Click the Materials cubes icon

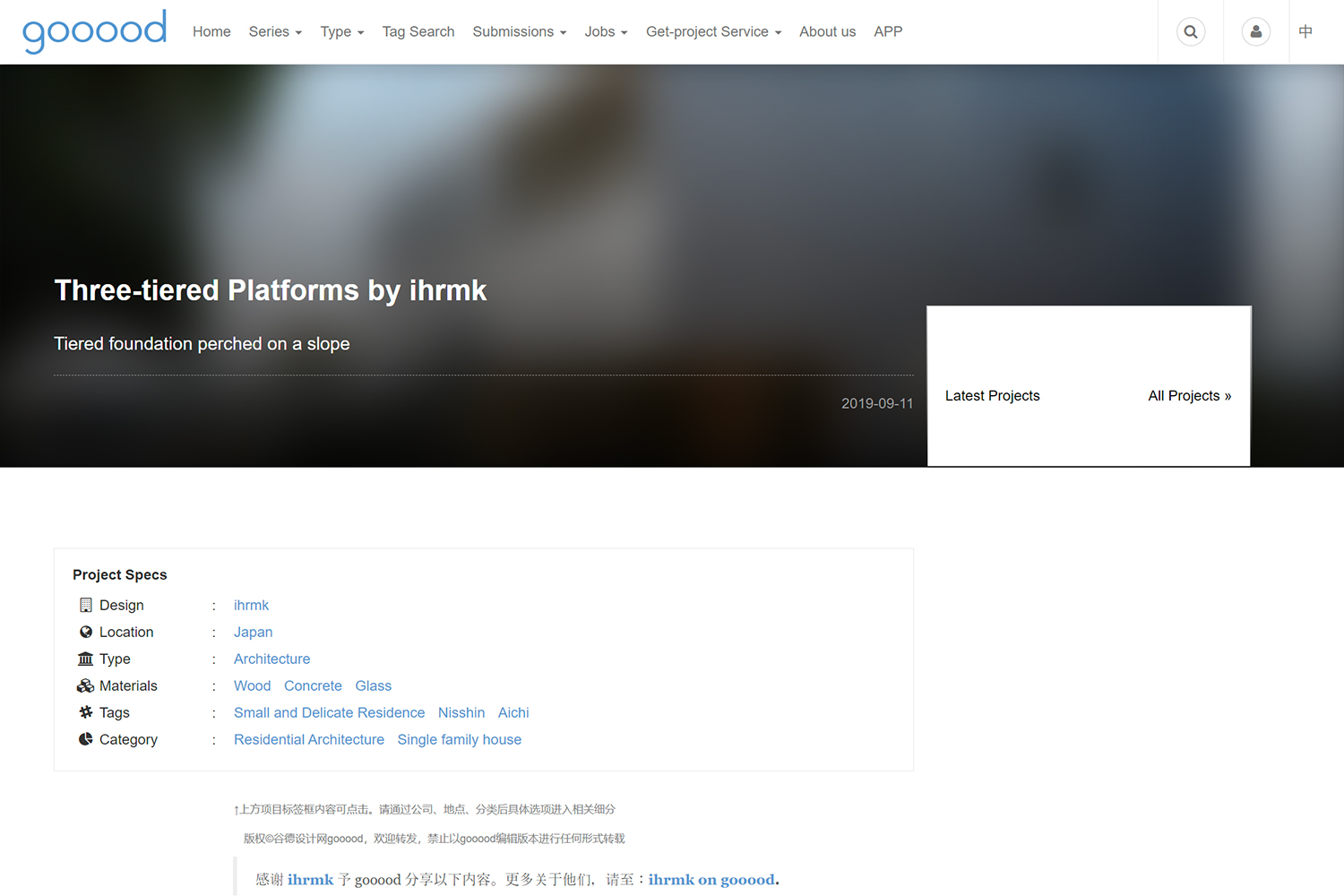tap(86, 686)
